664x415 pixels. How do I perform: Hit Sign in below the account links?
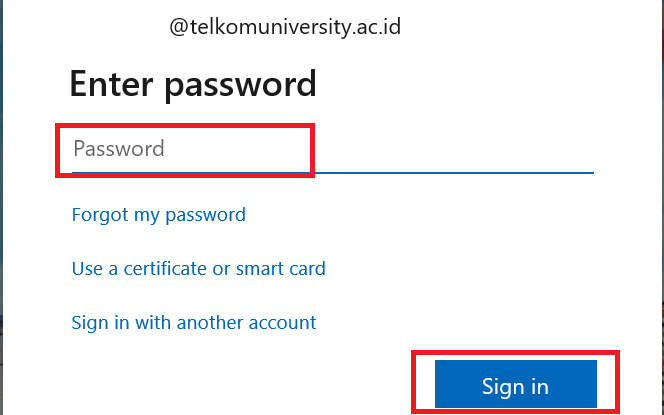coord(515,385)
